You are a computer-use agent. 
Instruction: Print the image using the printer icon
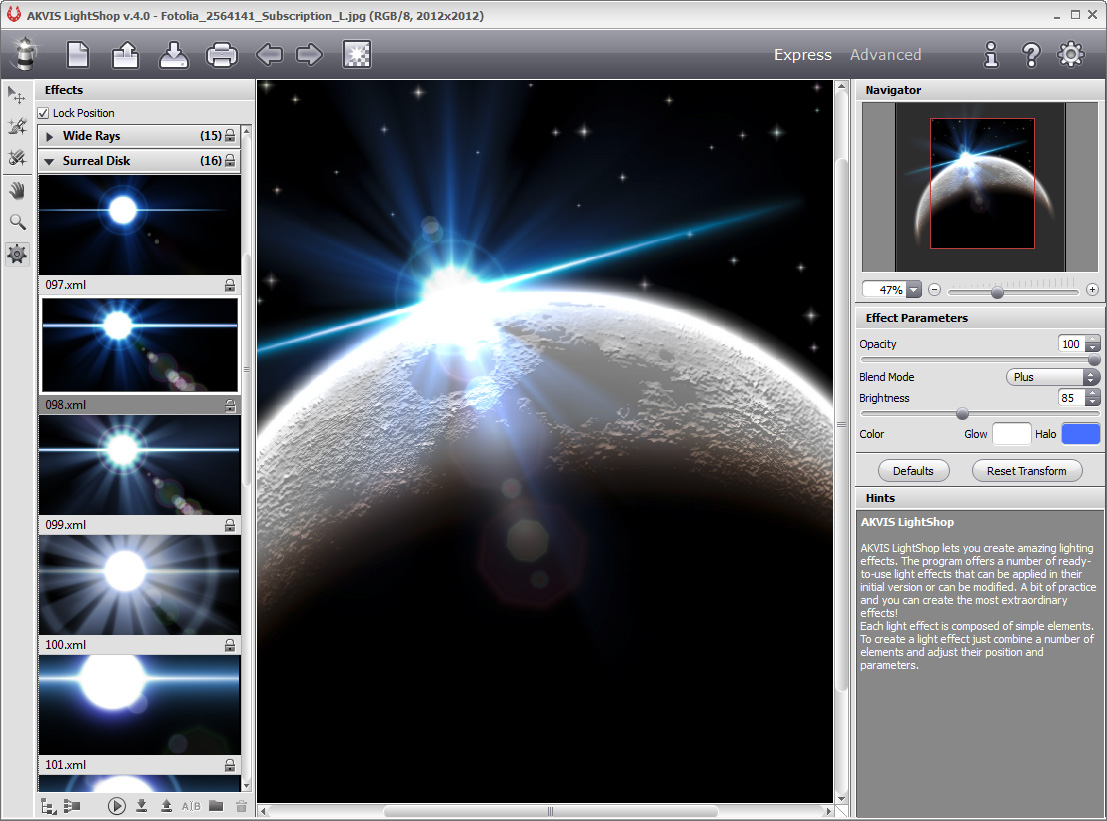[x=222, y=54]
